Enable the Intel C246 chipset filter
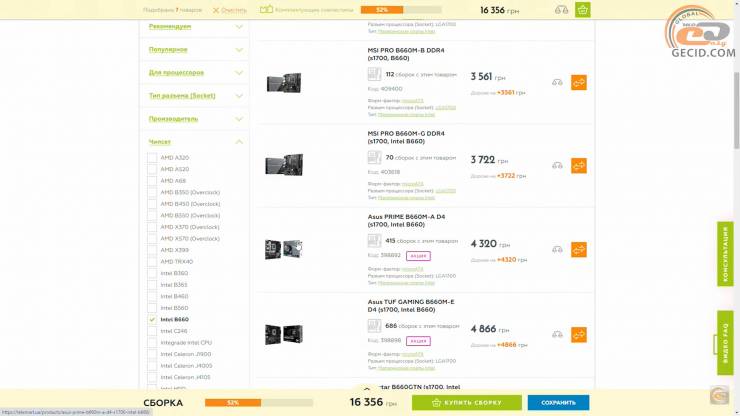The image size is (740, 416). click(152, 331)
